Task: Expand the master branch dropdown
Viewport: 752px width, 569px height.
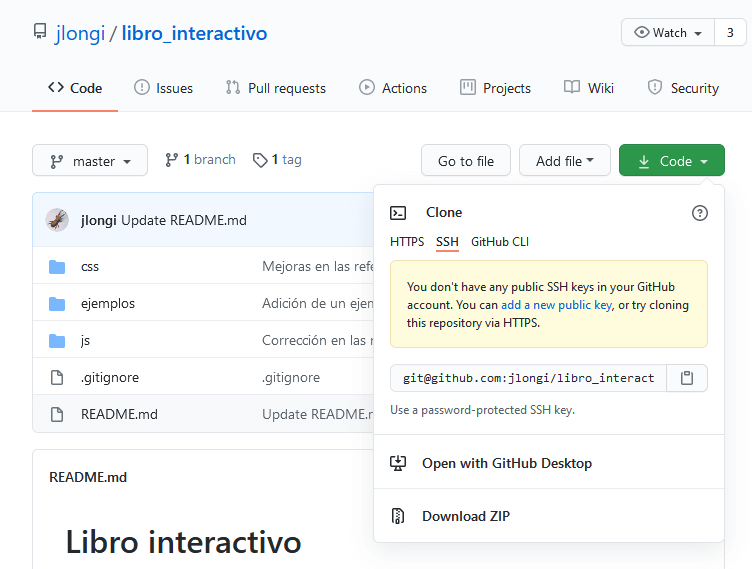Action: pos(90,161)
